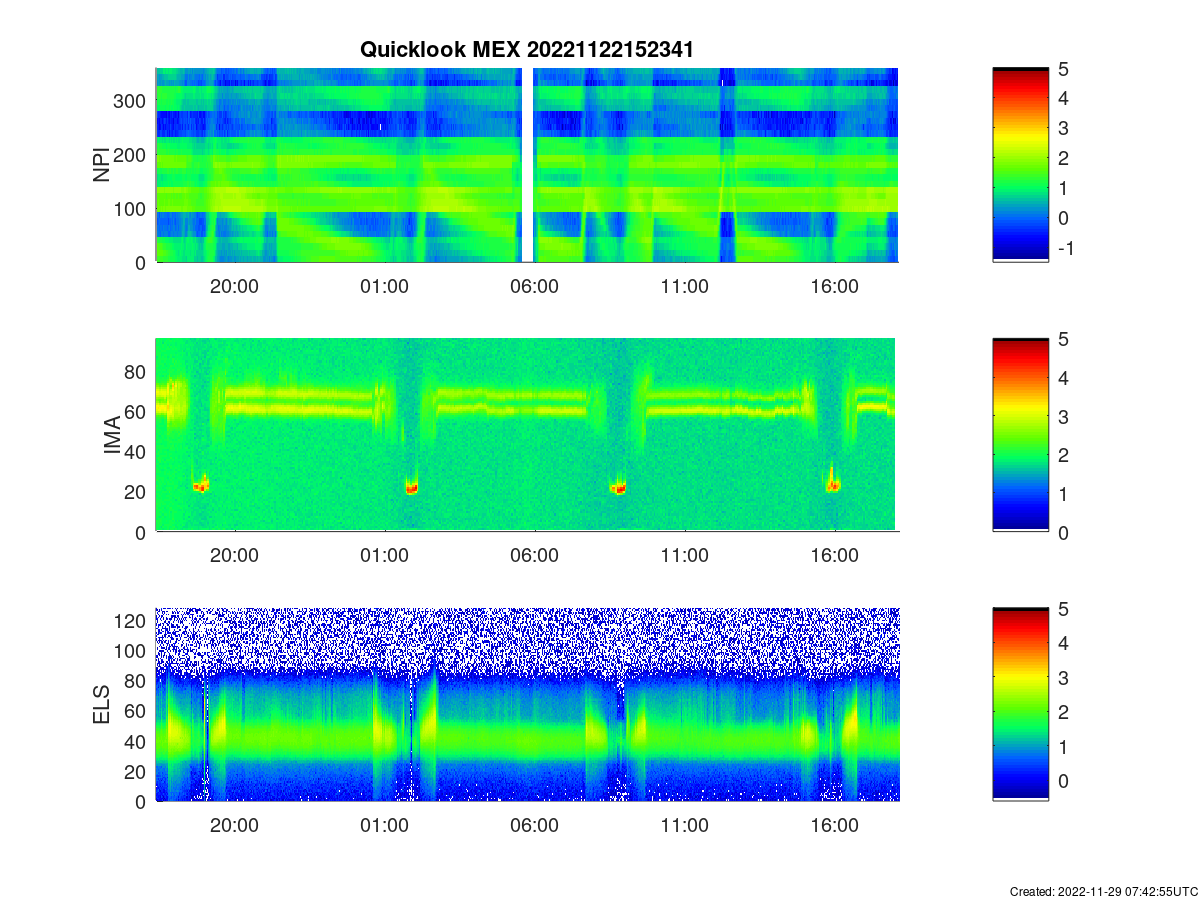Click the 0 label on the IMA colorbar
This screenshot has height=900, width=1200.
click(1063, 532)
